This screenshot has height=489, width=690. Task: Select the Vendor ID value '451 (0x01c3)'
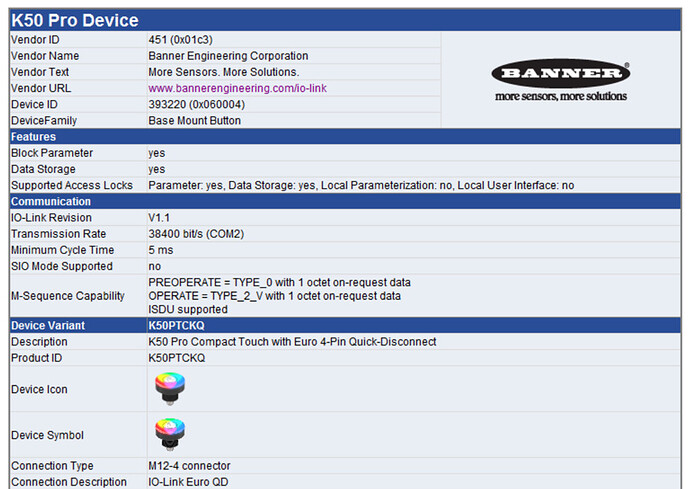coord(180,40)
